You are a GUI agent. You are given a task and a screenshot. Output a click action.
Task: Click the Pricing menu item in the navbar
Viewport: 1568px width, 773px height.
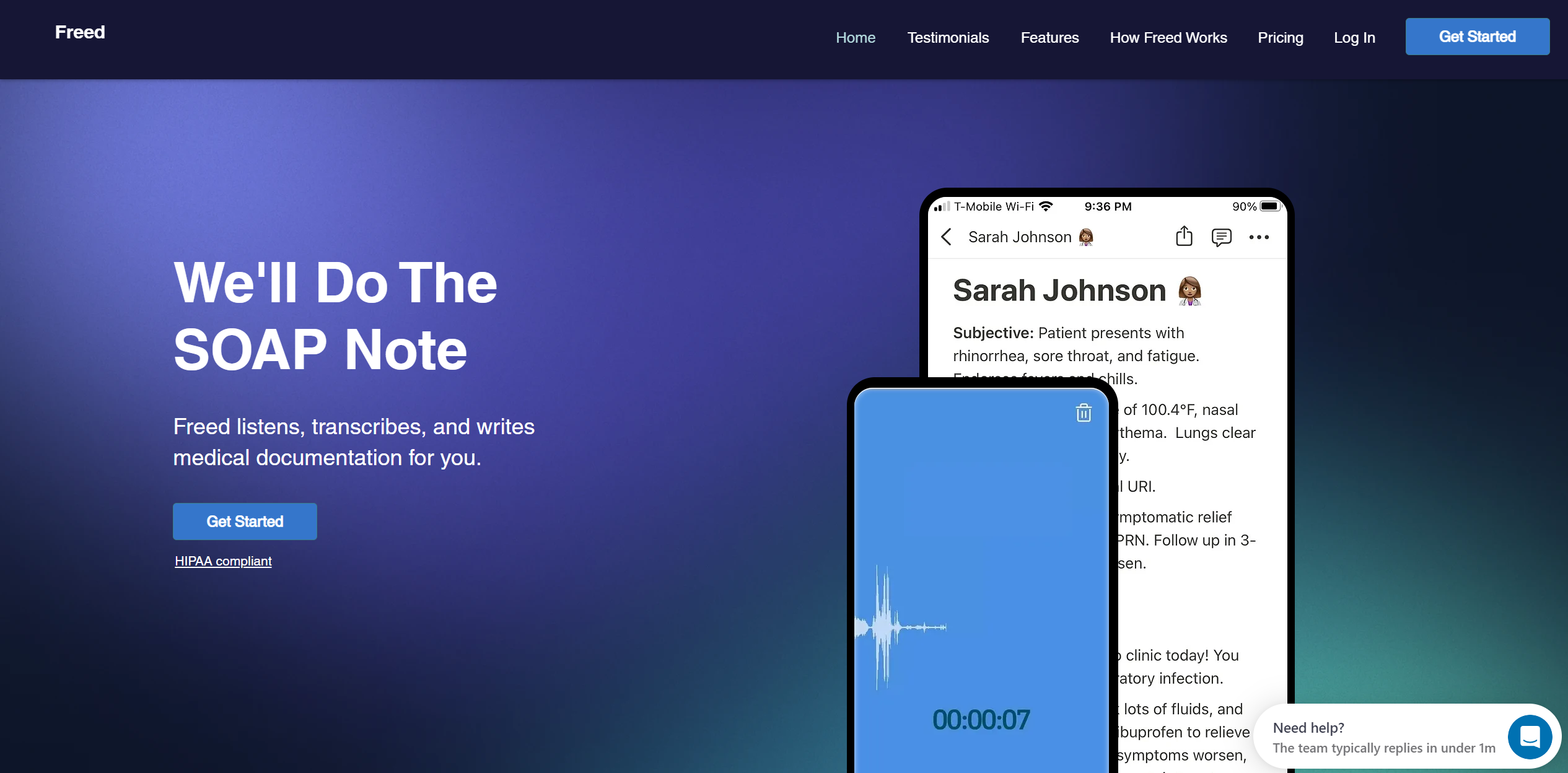(x=1280, y=37)
